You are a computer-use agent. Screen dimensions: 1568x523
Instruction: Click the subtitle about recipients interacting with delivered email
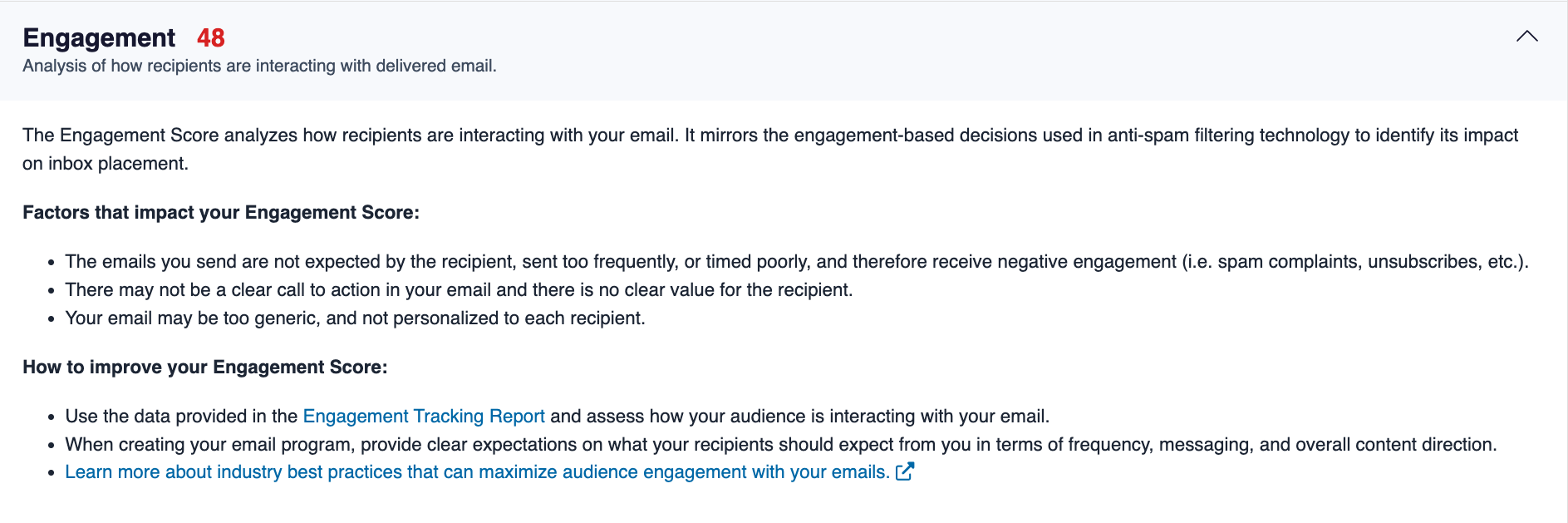[259, 67]
